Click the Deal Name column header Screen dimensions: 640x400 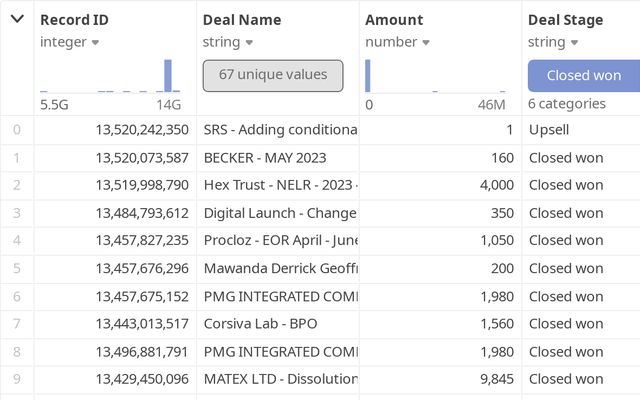tap(242, 19)
